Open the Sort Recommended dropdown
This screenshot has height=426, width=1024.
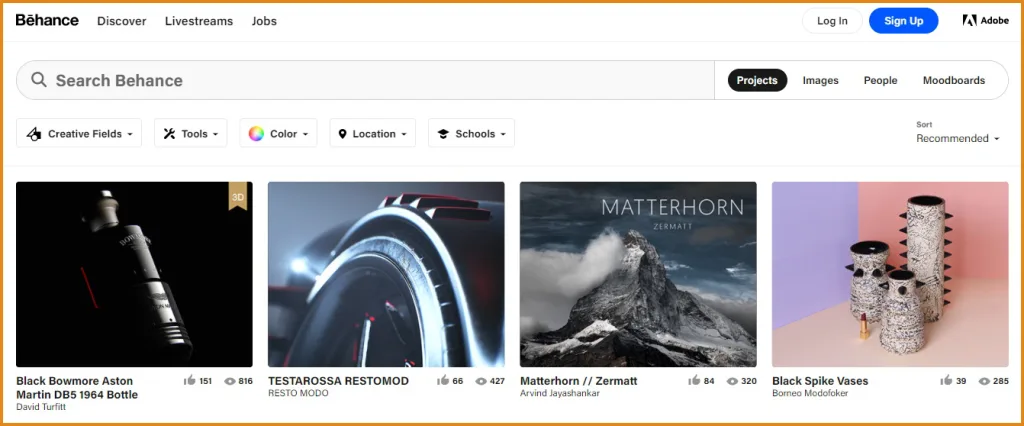pyautogui.click(x=957, y=138)
